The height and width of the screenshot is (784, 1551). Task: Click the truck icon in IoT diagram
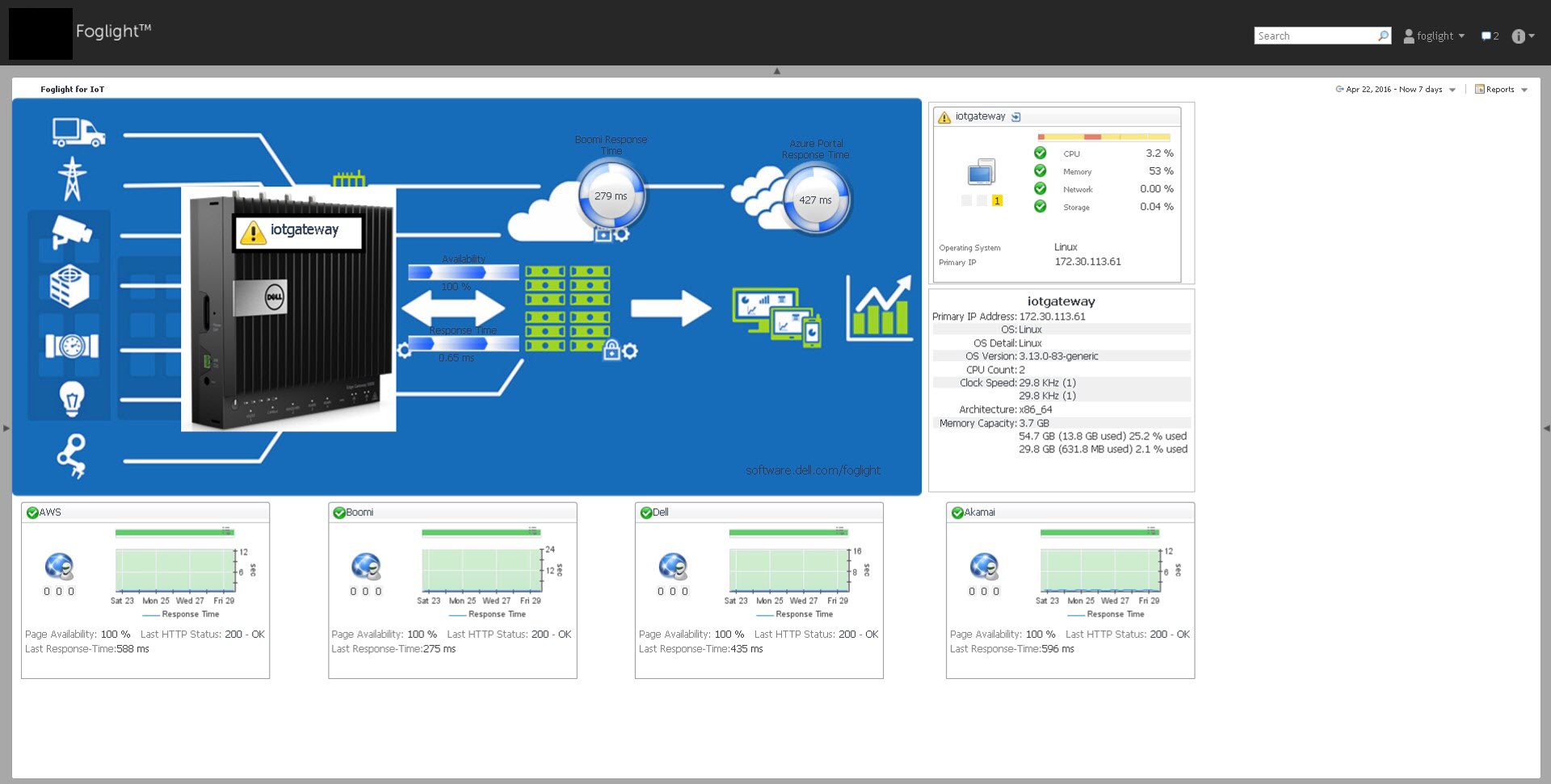(78, 132)
